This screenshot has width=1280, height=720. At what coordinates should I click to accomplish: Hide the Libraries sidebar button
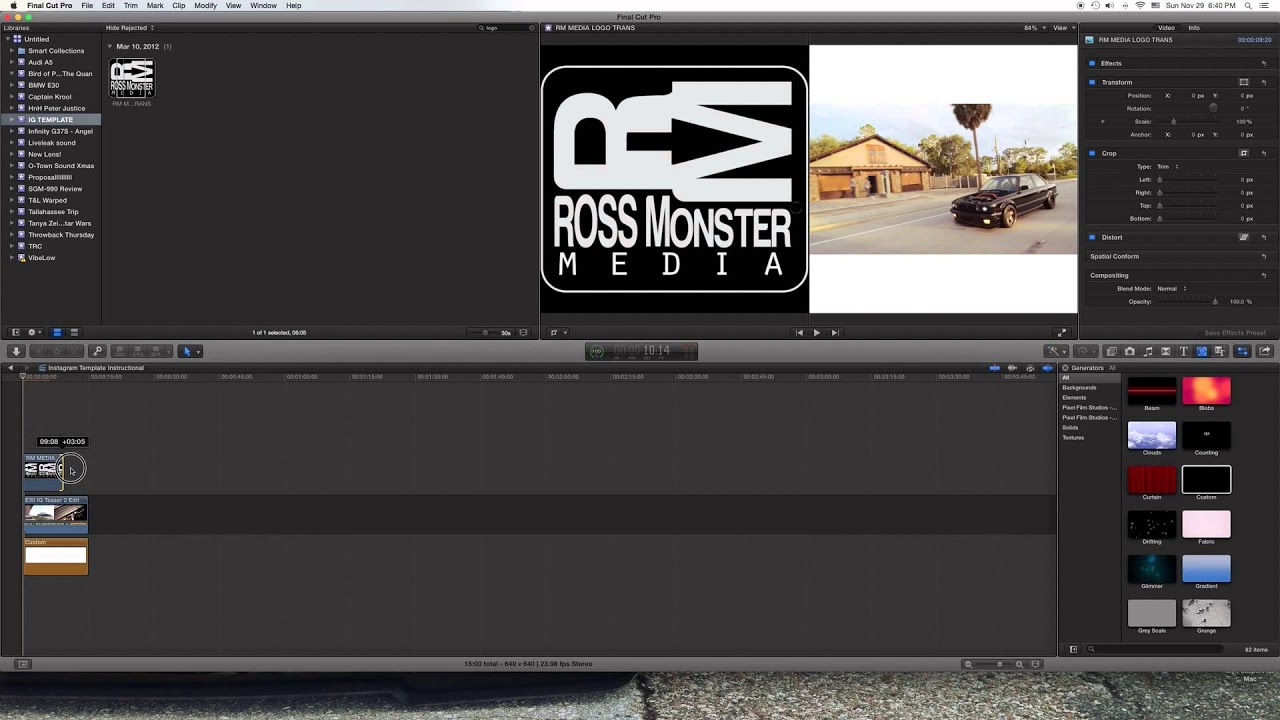pyautogui.click(x=15, y=332)
